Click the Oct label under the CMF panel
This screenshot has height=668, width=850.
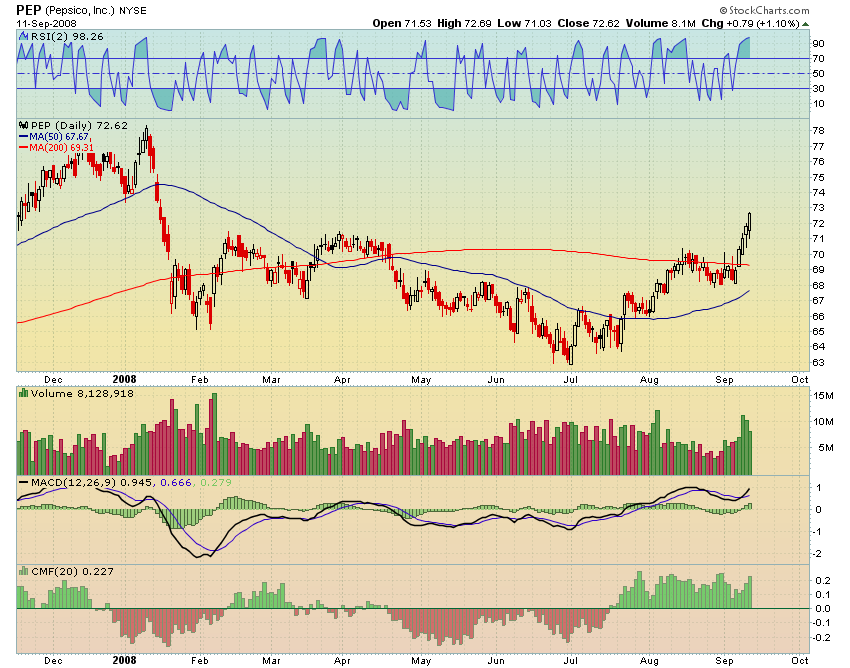coord(800,660)
